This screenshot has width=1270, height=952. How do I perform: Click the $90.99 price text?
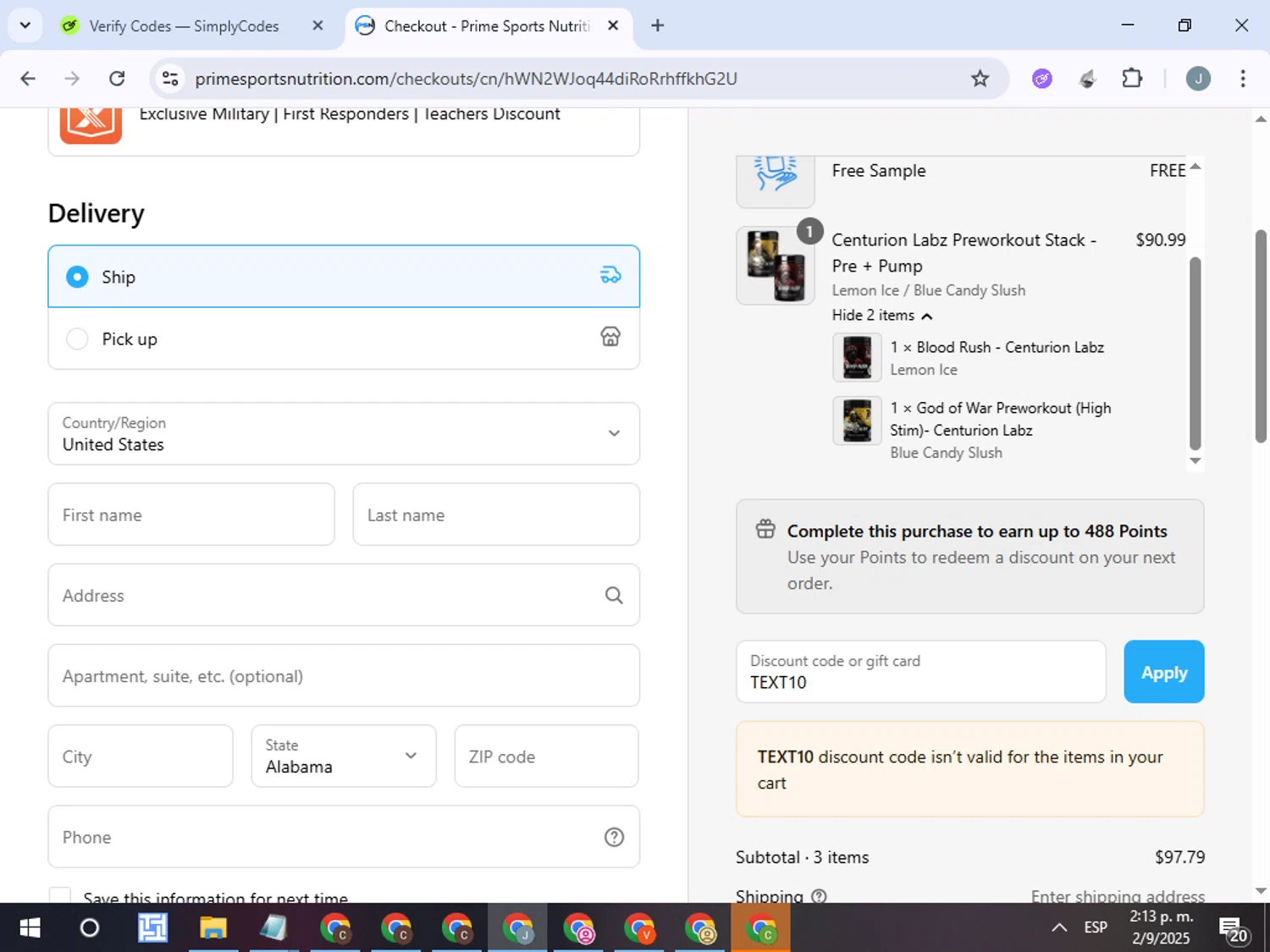click(x=1160, y=239)
